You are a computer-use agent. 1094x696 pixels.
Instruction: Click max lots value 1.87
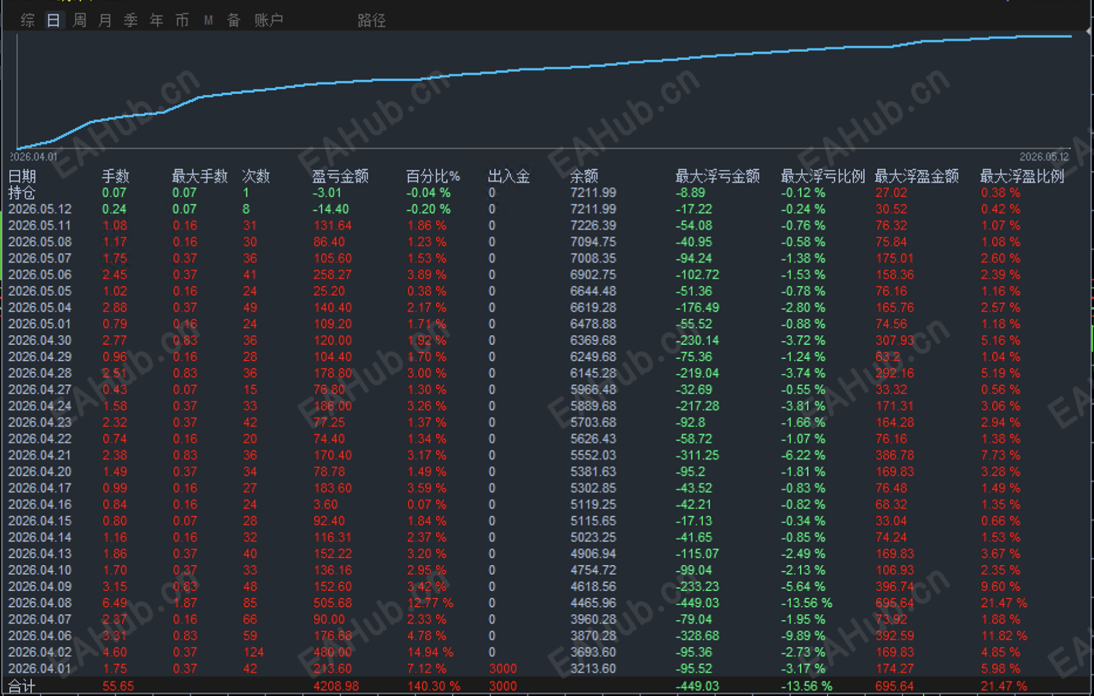tap(185, 603)
